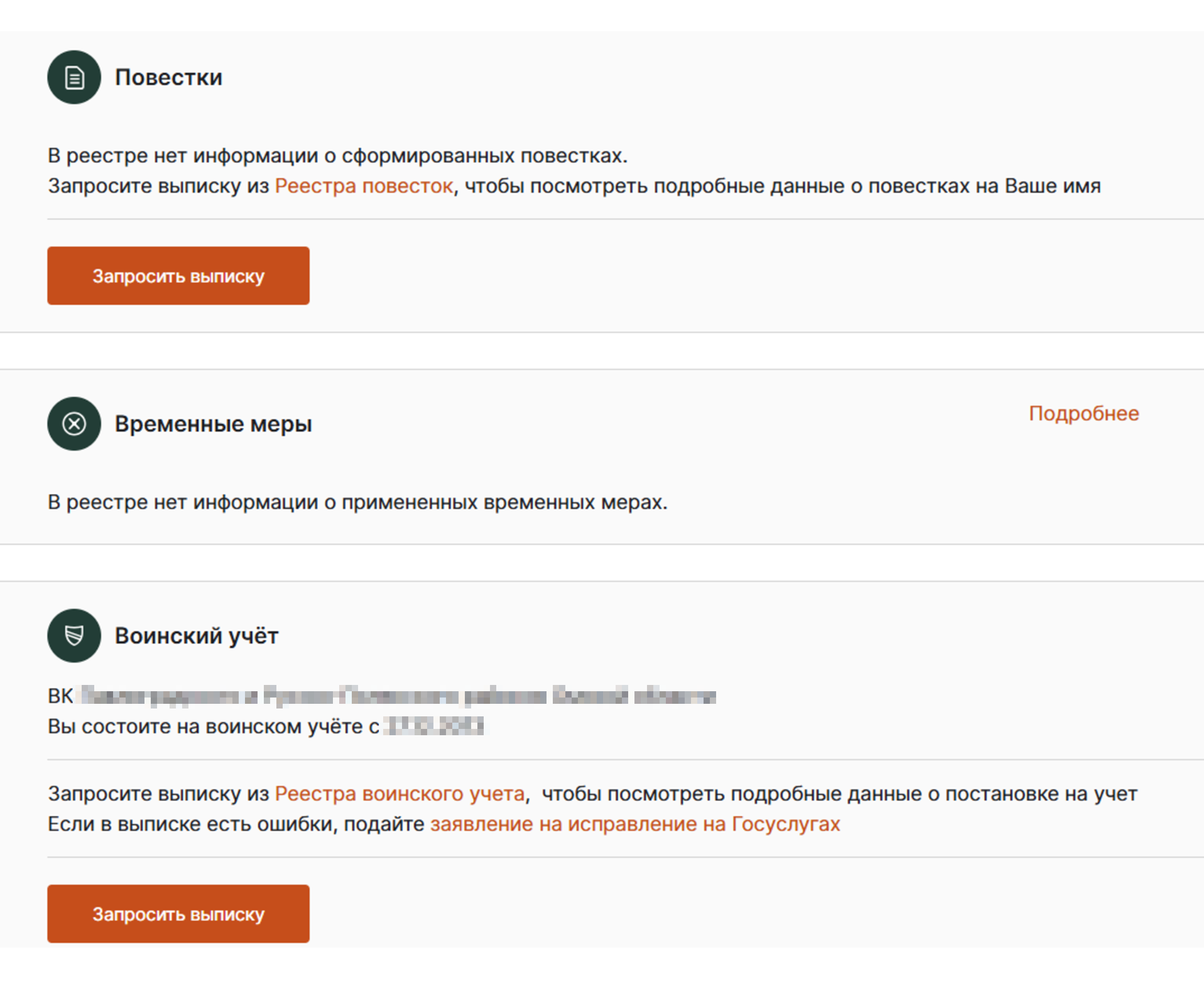The width and height of the screenshot is (1204, 996).
Task: Click the text Вы состоите на воинском учёте
Action: click(213, 726)
